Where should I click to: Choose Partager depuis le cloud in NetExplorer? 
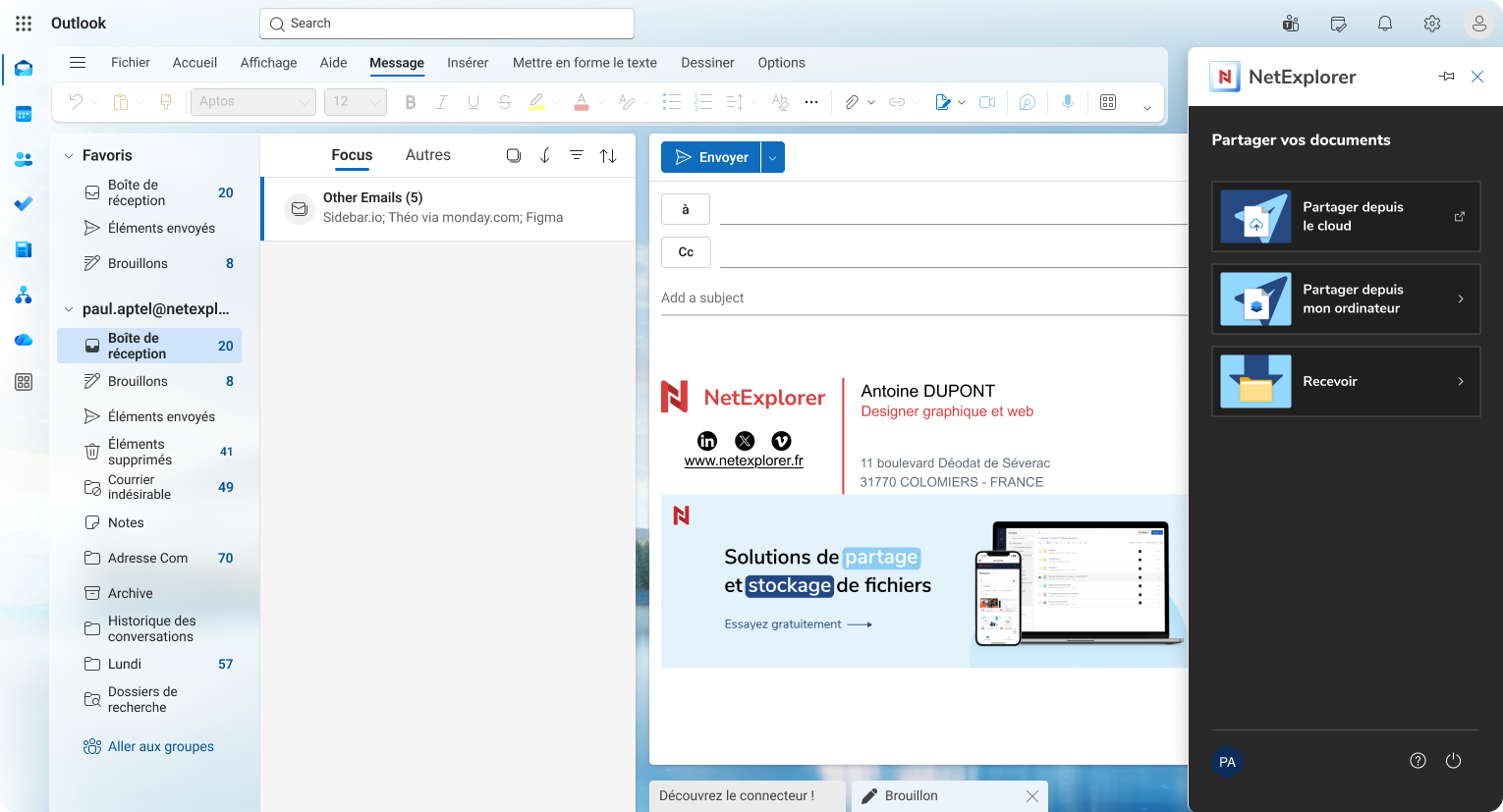click(1346, 216)
